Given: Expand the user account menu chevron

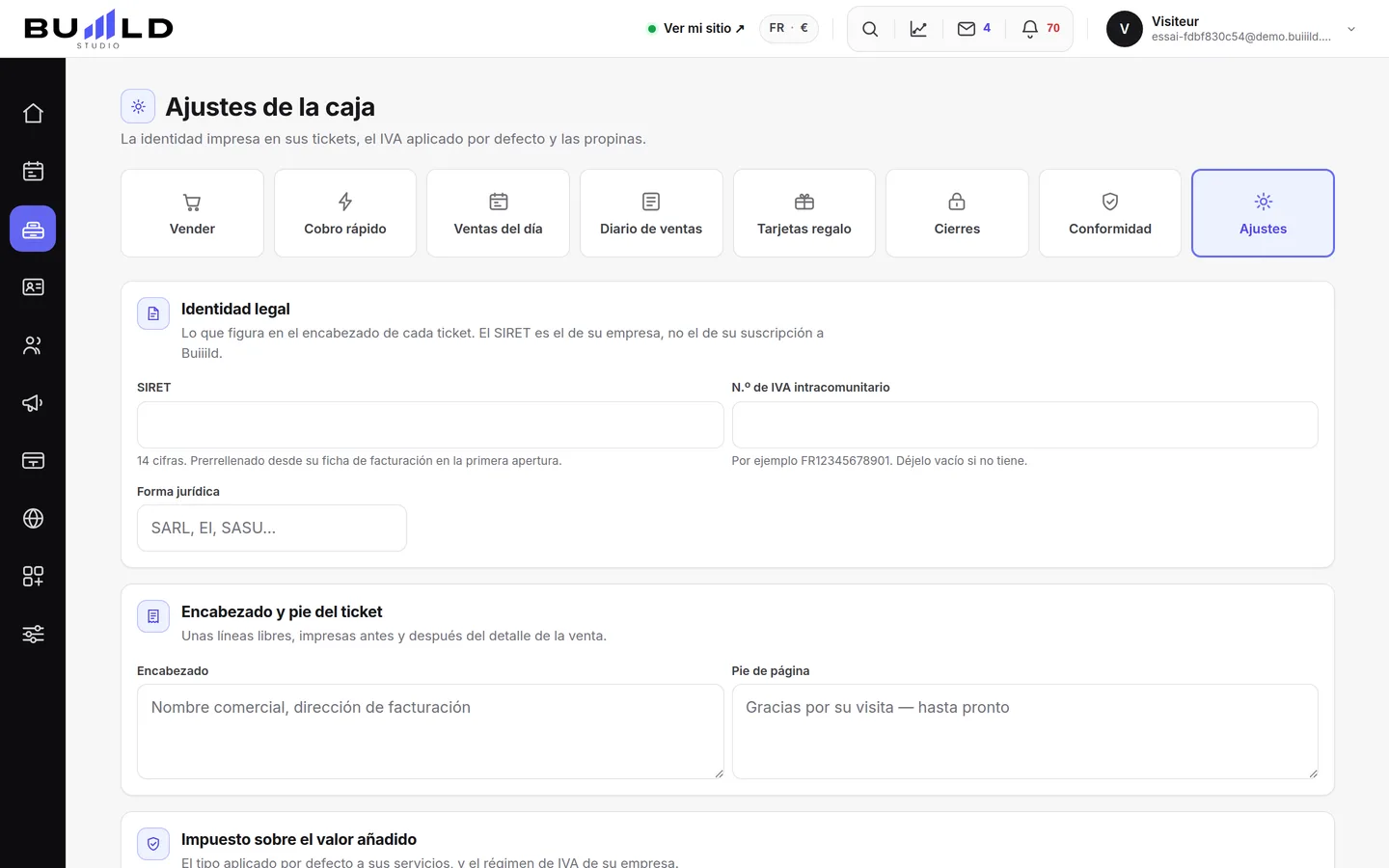Looking at the screenshot, I should pyautogui.click(x=1351, y=29).
